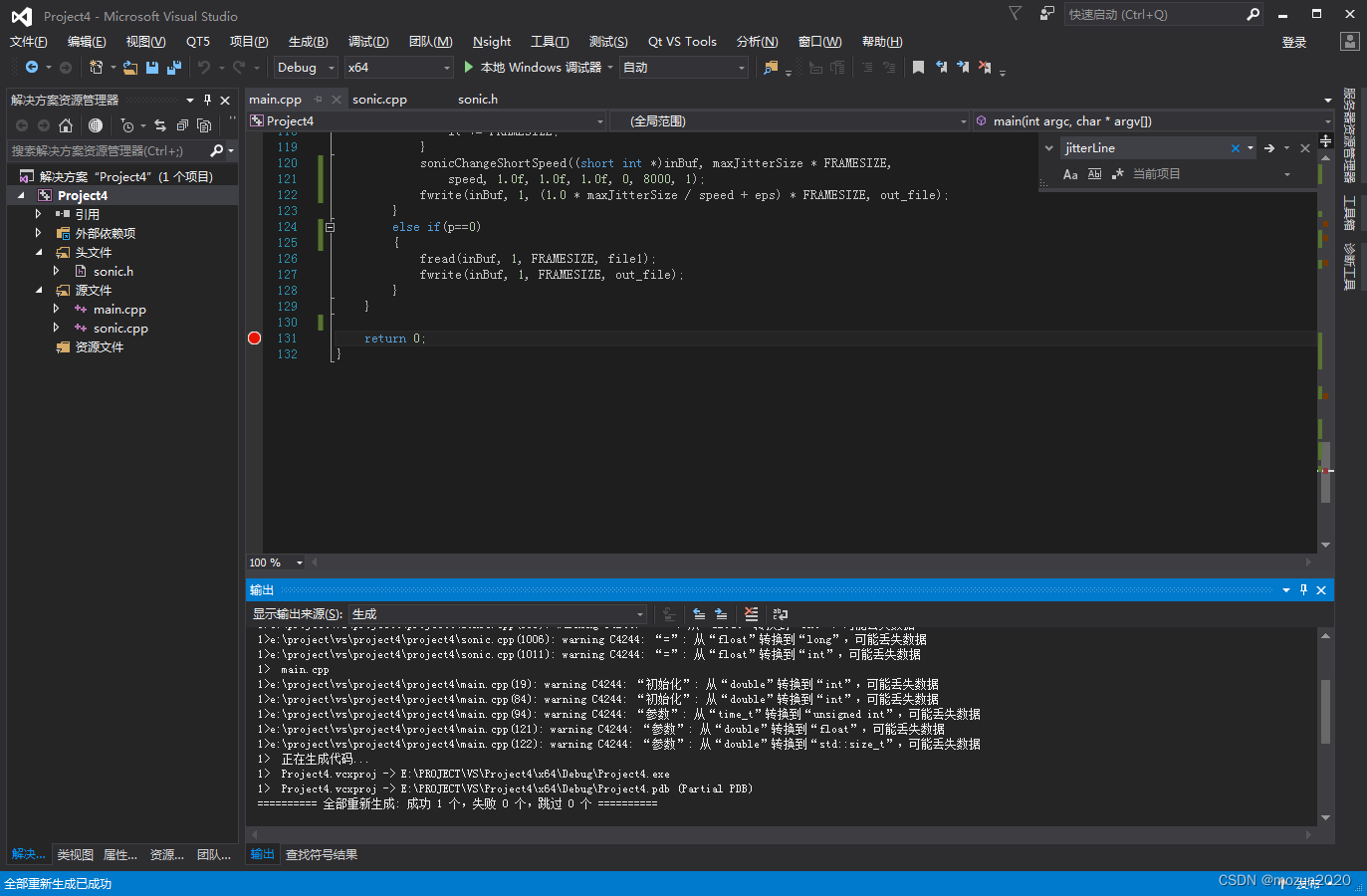The image size is (1367, 896).
Task: Save all files from toolbar
Action: [174, 67]
